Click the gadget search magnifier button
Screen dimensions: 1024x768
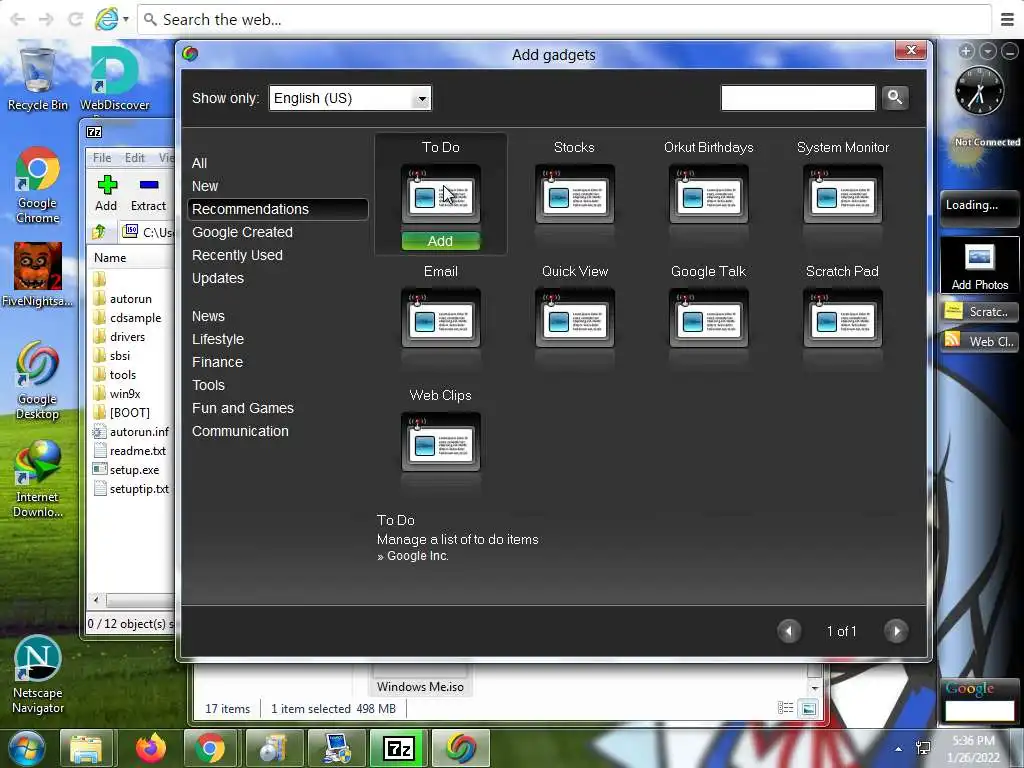coord(895,98)
